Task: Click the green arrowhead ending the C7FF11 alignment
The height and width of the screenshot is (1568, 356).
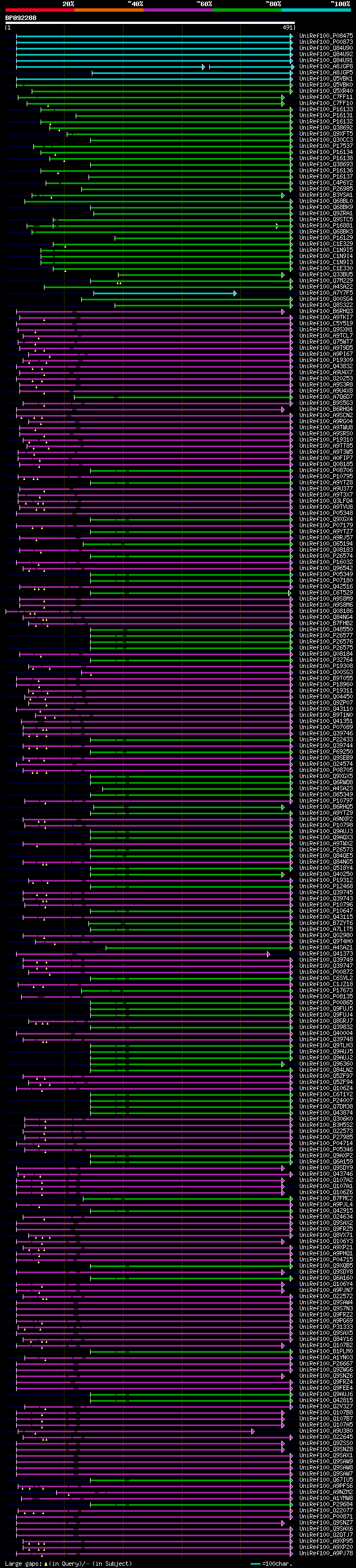Action: click(283, 97)
